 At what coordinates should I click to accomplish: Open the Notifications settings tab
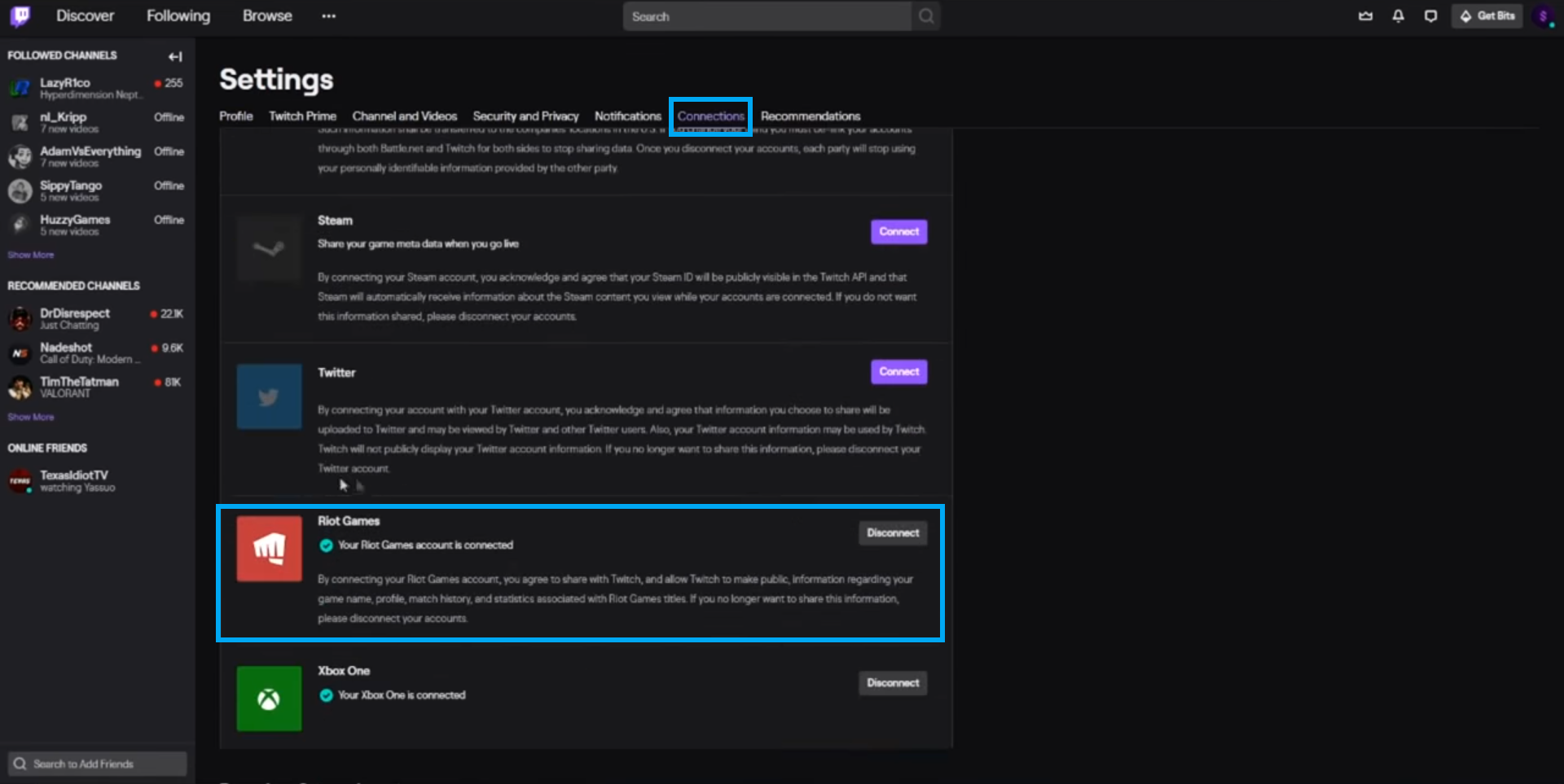628,116
